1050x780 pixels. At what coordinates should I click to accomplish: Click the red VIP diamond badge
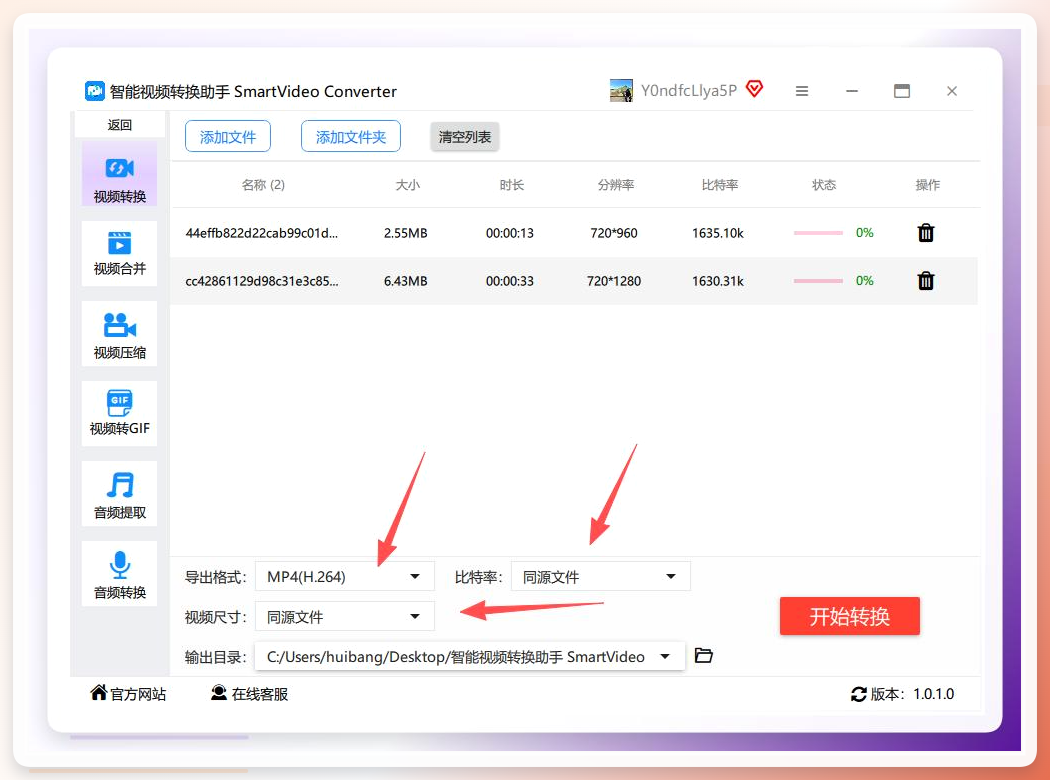pyautogui.click(x=755, y=88)
